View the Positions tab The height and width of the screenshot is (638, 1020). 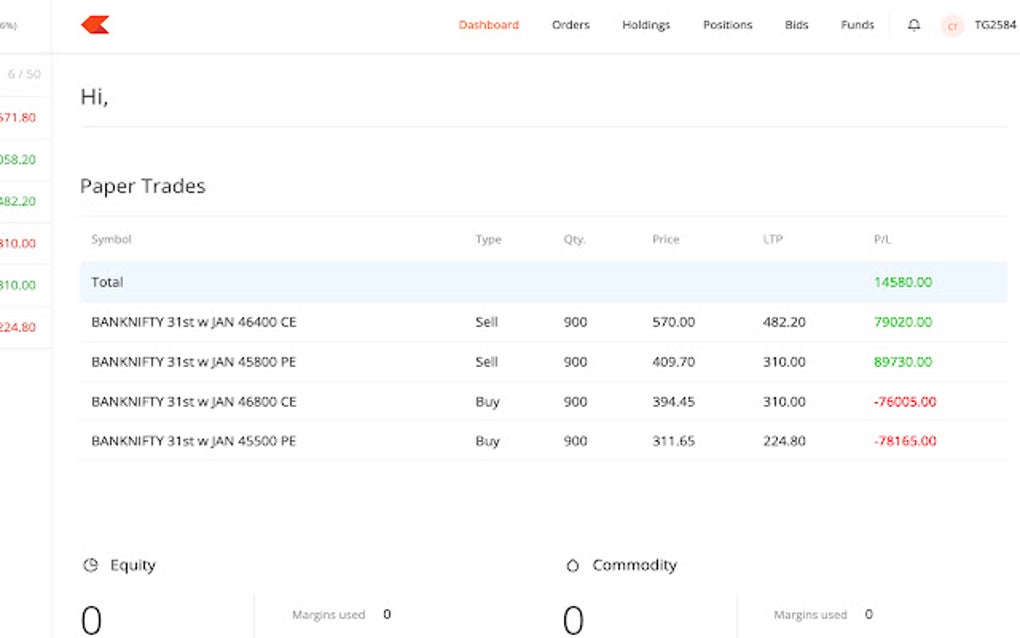pyautogui.click(x=727, y=25)
